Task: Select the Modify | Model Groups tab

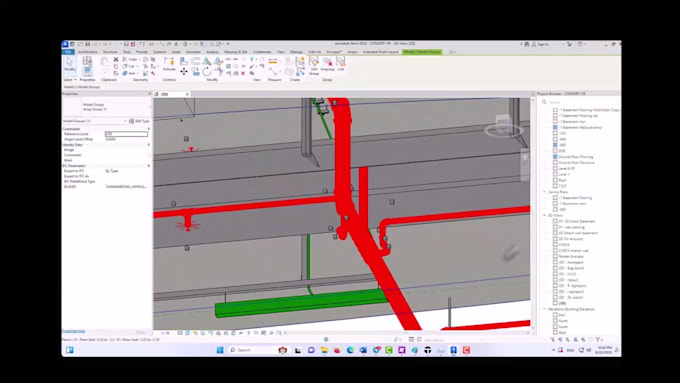Action: coord(422,52)
